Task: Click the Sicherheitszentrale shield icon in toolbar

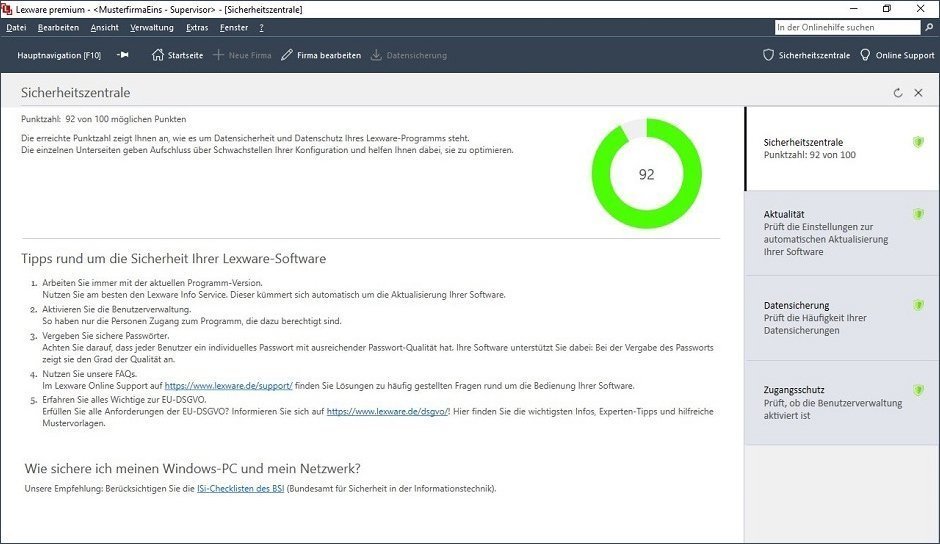Action: tap(769, 55)
